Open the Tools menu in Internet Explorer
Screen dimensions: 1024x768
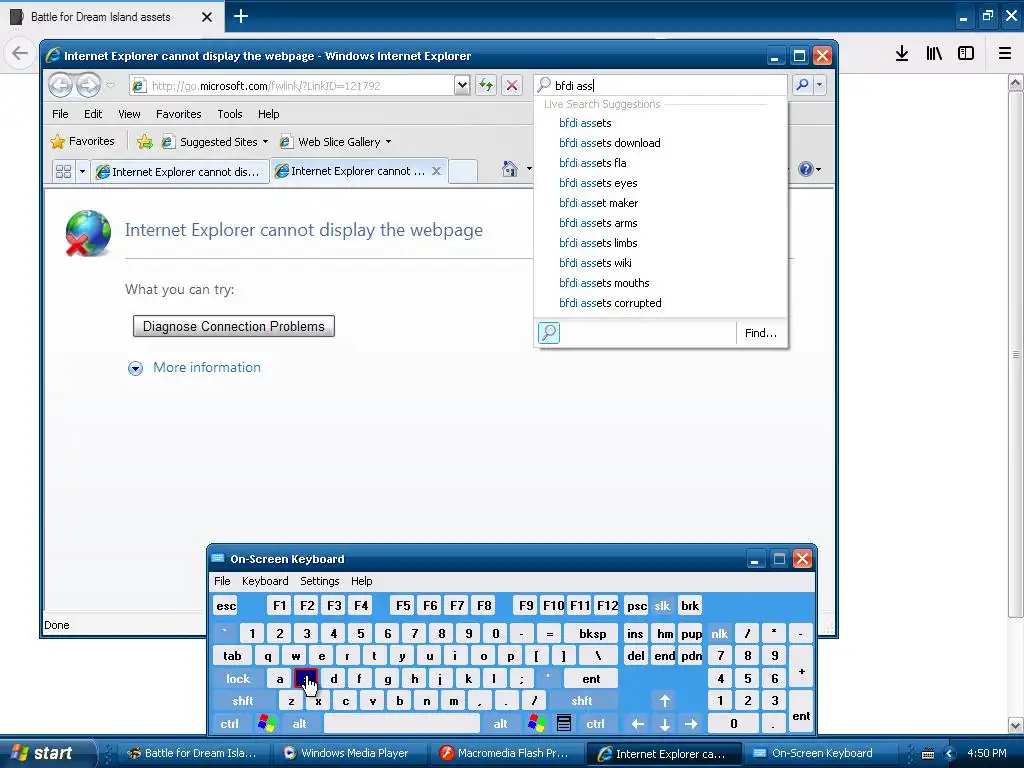(x=229, y=114)
